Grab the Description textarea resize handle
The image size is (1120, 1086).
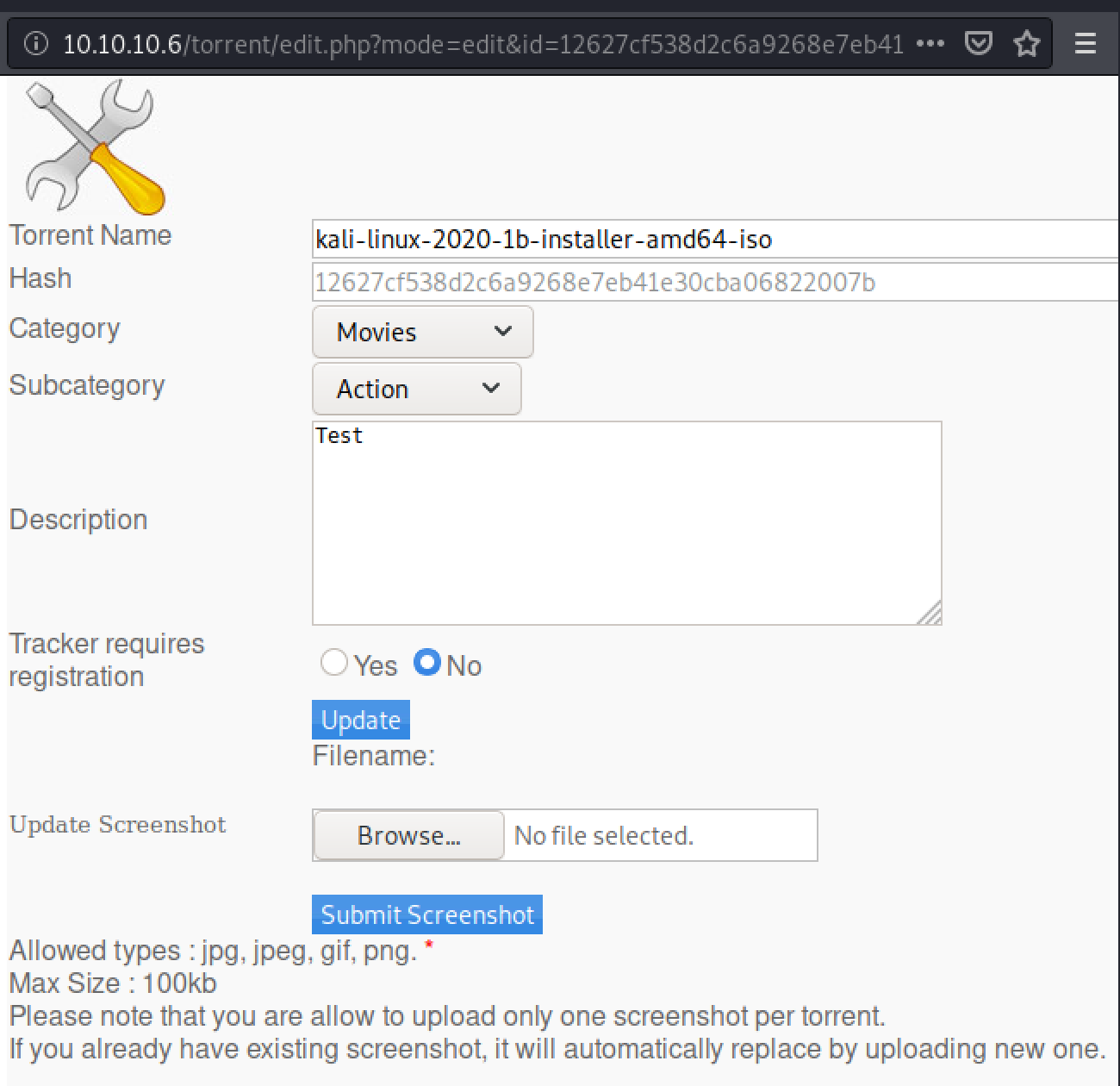pyautogui.click(x=930, y=614)
